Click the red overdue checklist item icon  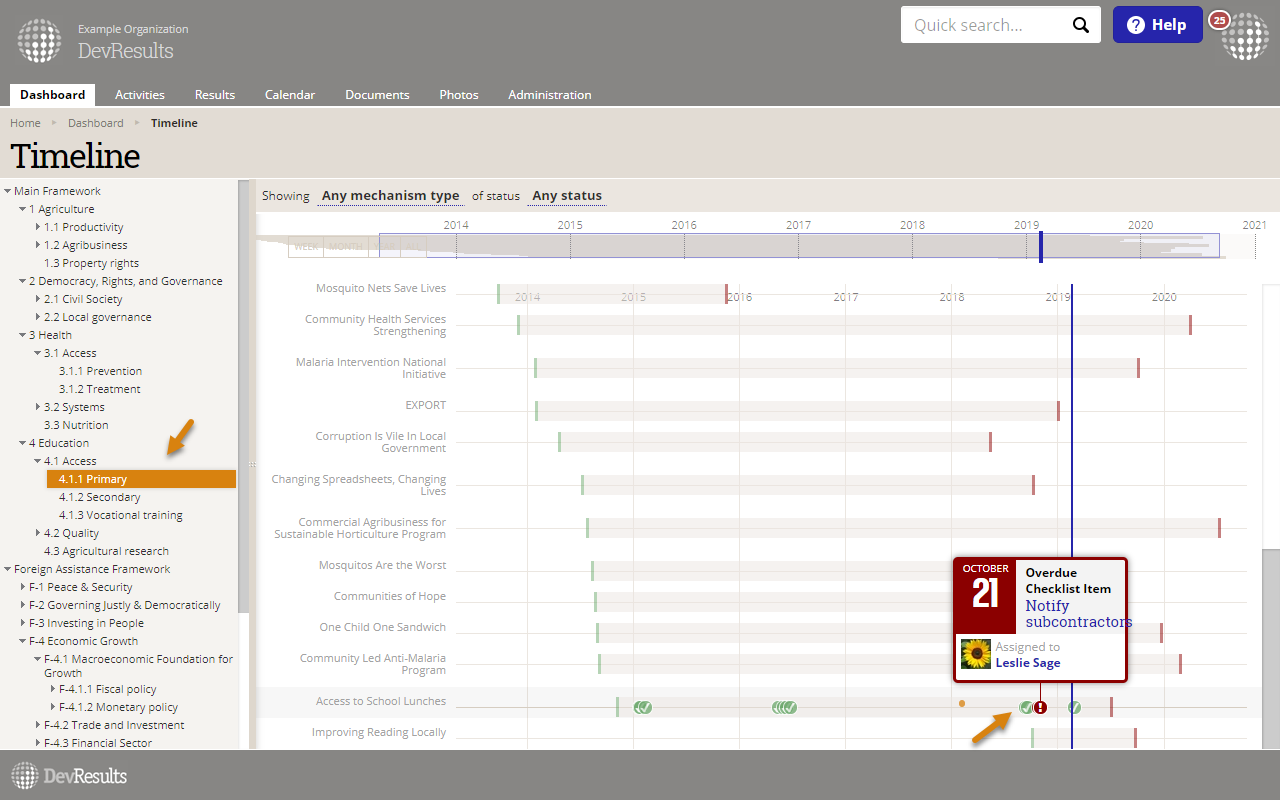coord(1040,708)
